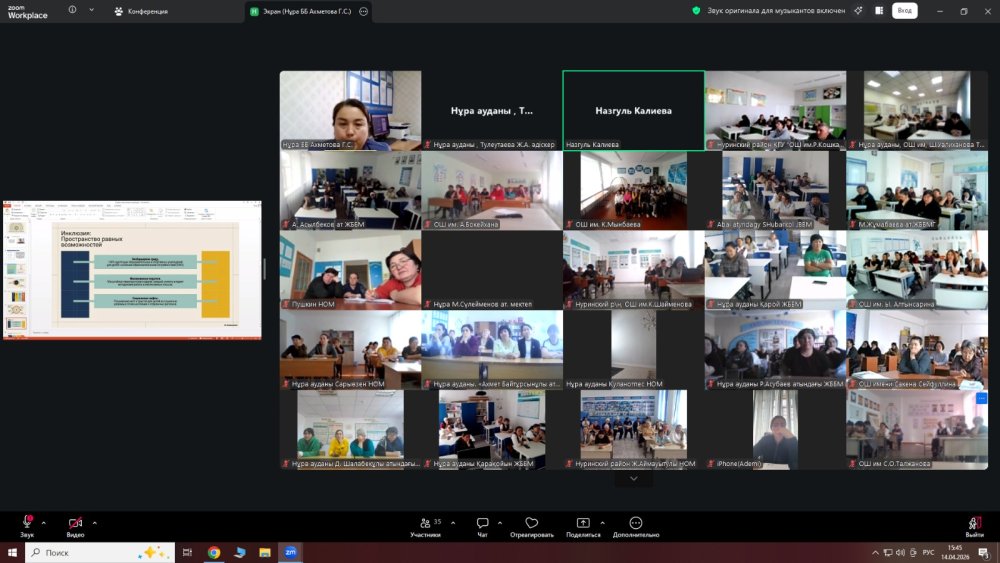Select the А. Асылбеков ат ЖББМ tile
The width and height of the screenshot is (1000, 563).
(x=350, y=191)
